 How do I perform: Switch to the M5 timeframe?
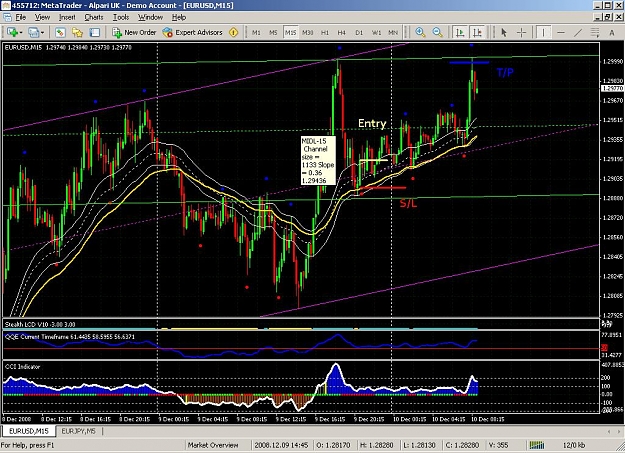tap(273, 33)
